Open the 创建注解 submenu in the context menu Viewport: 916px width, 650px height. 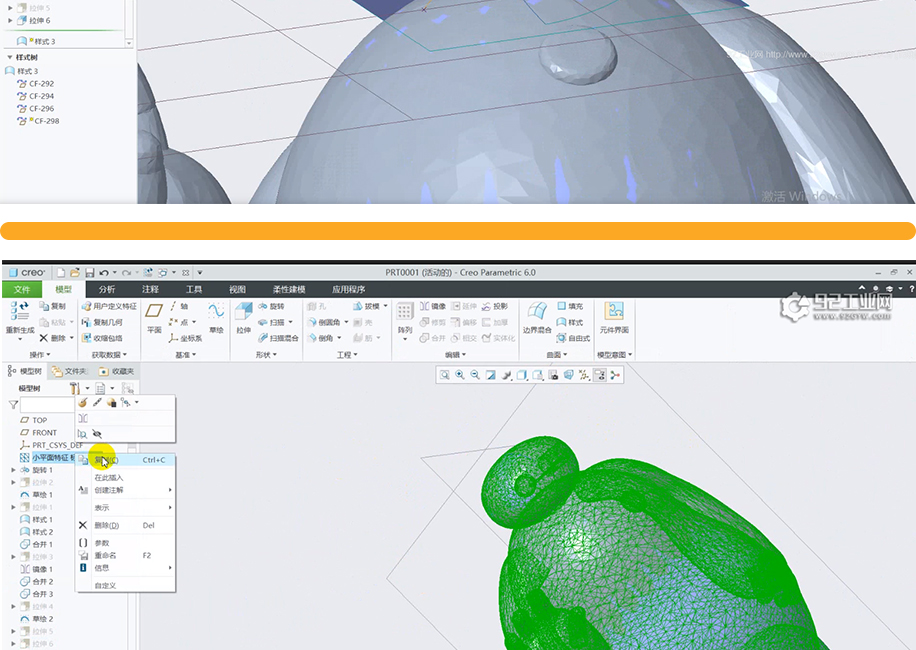pyautogui.click(x=126, y=490)
